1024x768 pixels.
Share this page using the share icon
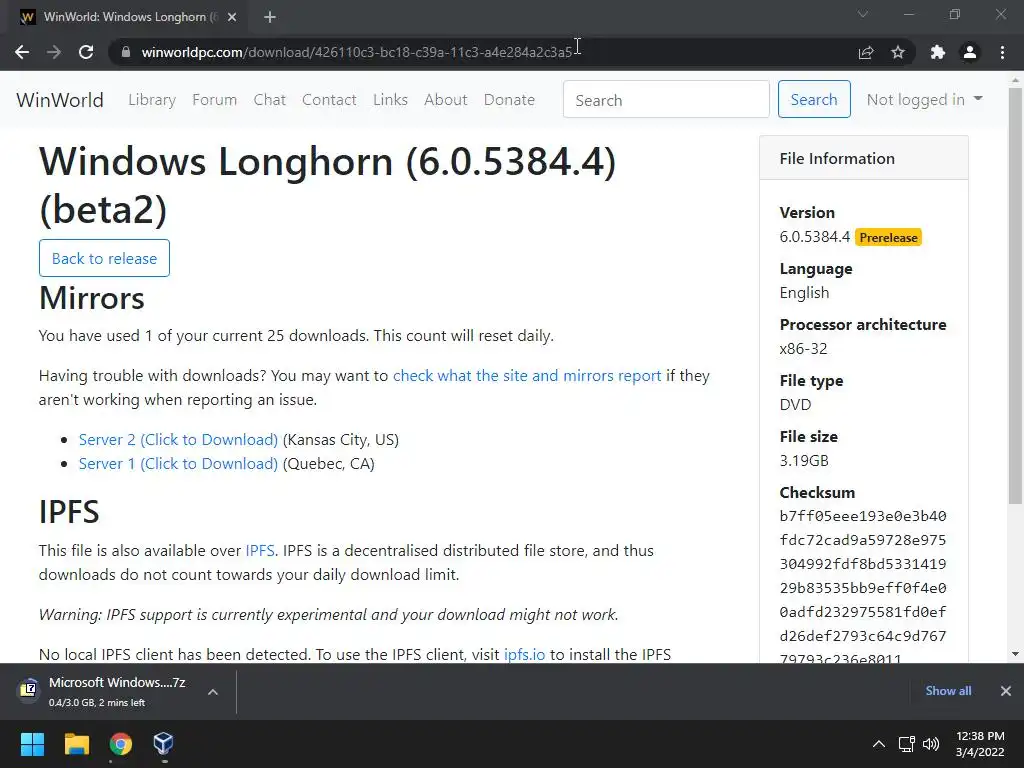866,52
